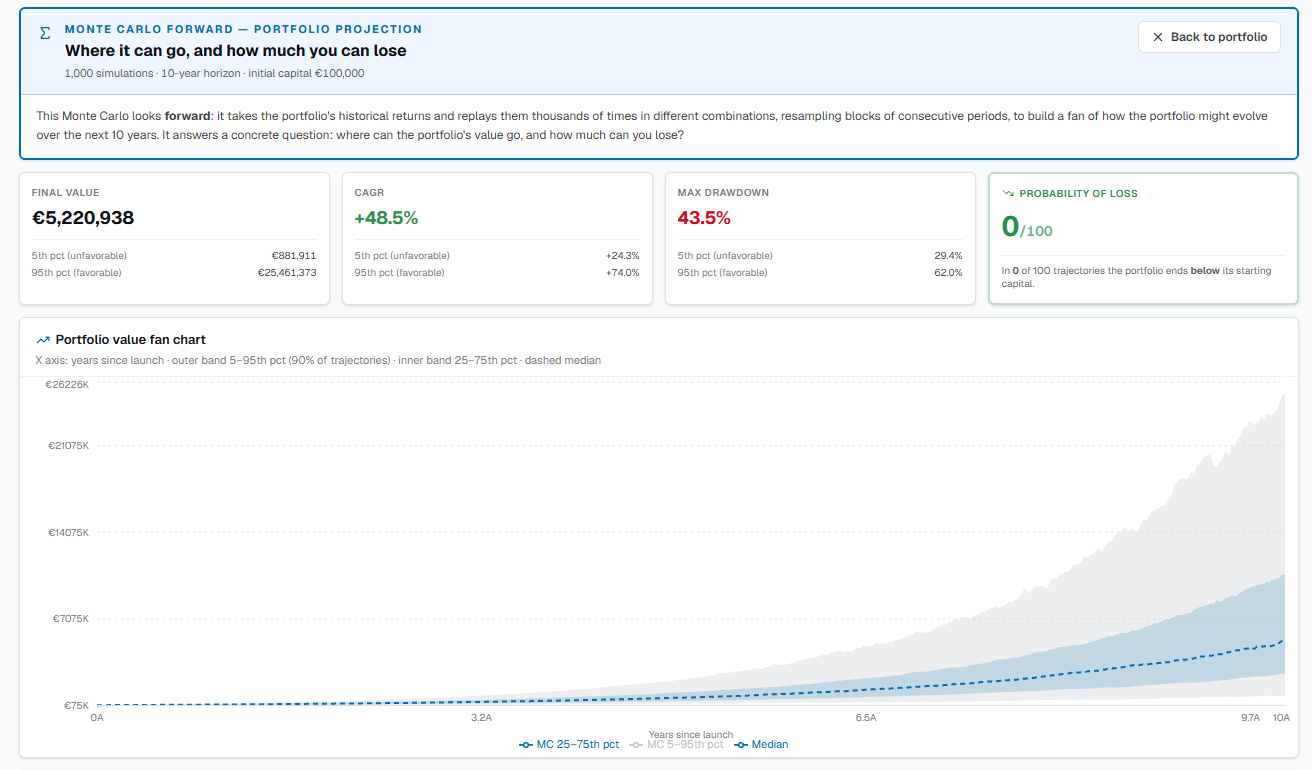Click the "FINAL VALUE" card label

point(66,193)
